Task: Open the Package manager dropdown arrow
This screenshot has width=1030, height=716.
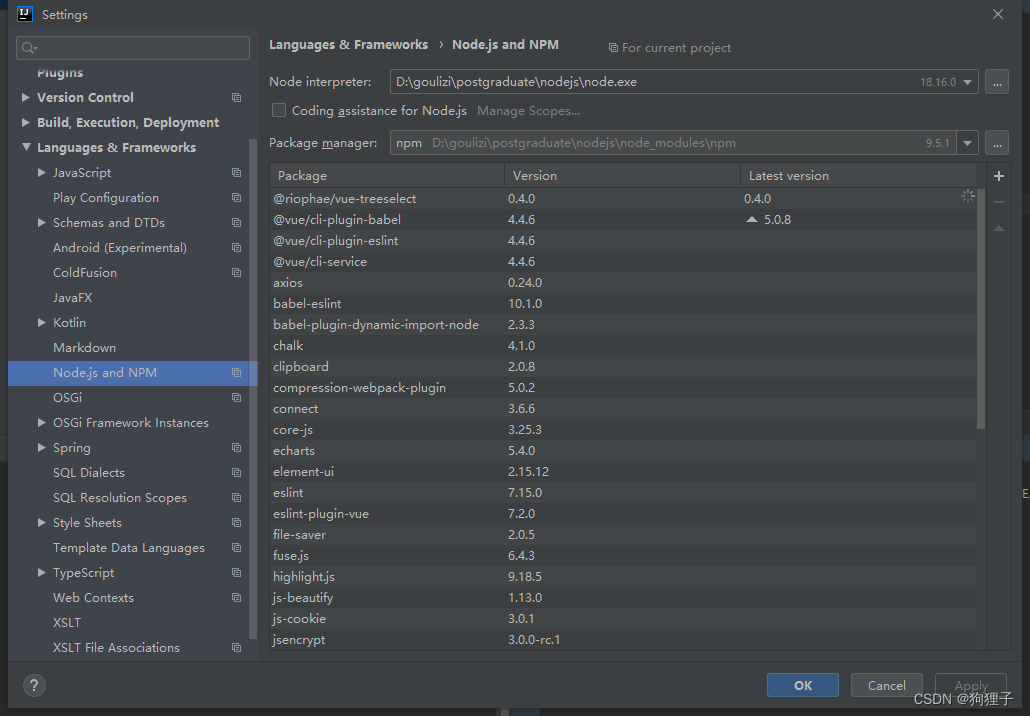Action: coord(968,143)
